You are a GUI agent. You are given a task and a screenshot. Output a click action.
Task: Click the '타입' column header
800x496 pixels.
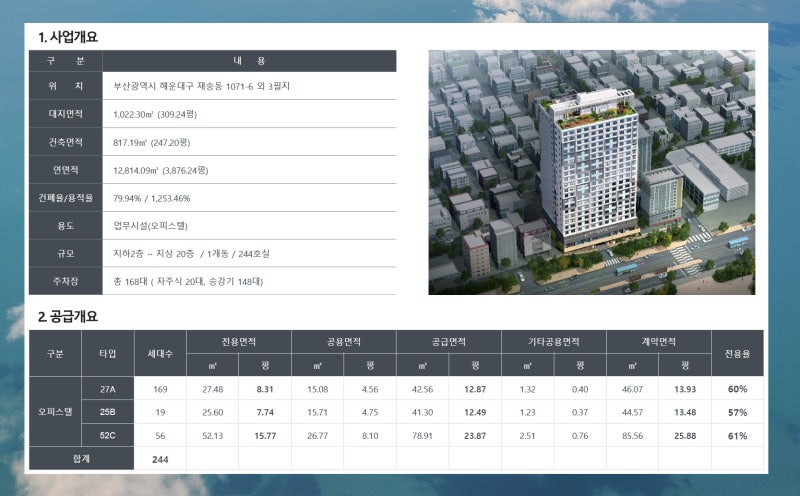108,353
